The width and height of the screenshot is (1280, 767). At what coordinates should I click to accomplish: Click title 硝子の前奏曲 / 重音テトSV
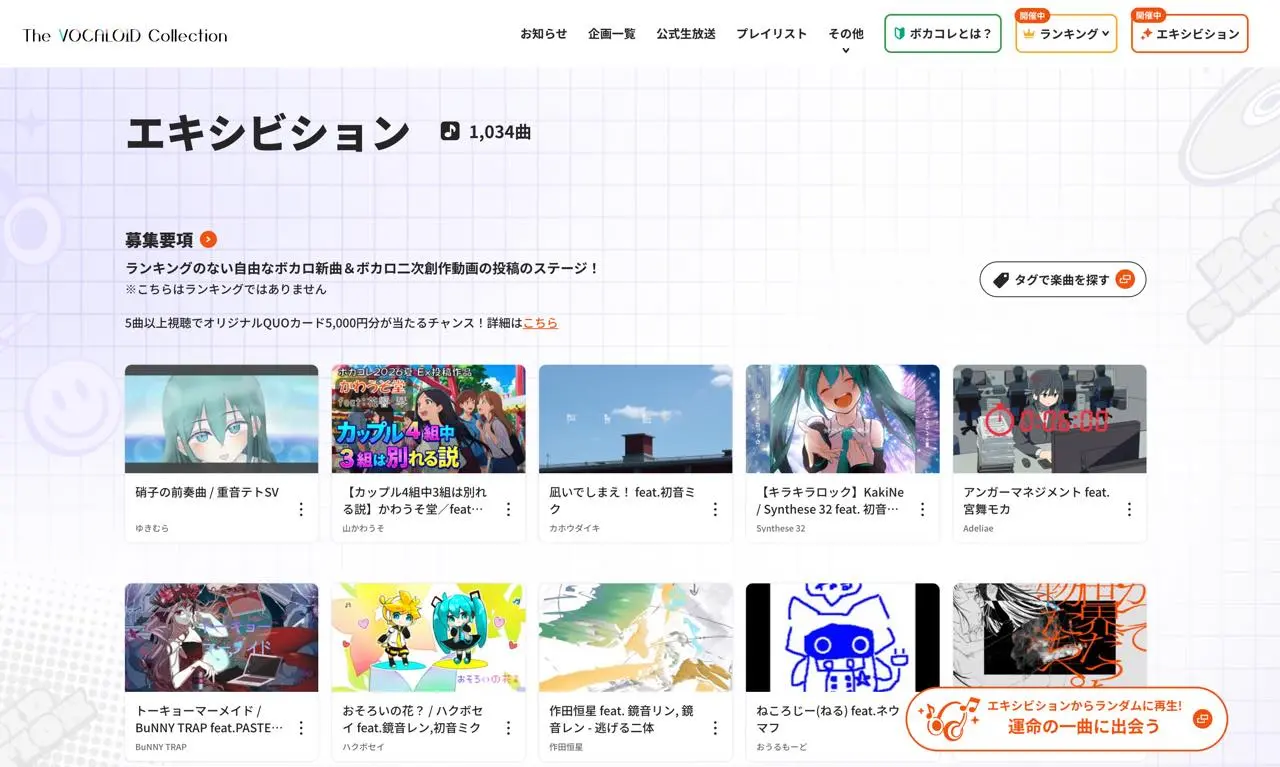207,492
